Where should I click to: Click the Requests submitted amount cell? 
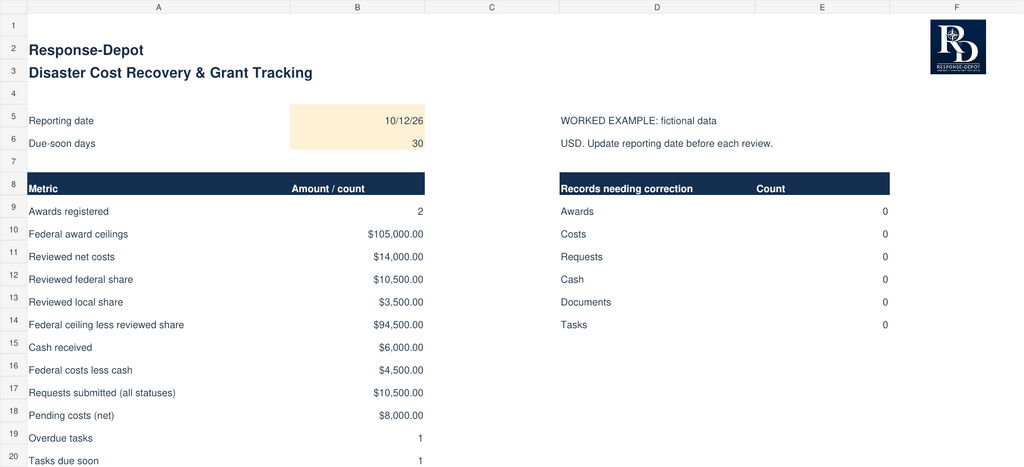click(x=357, y=387)
